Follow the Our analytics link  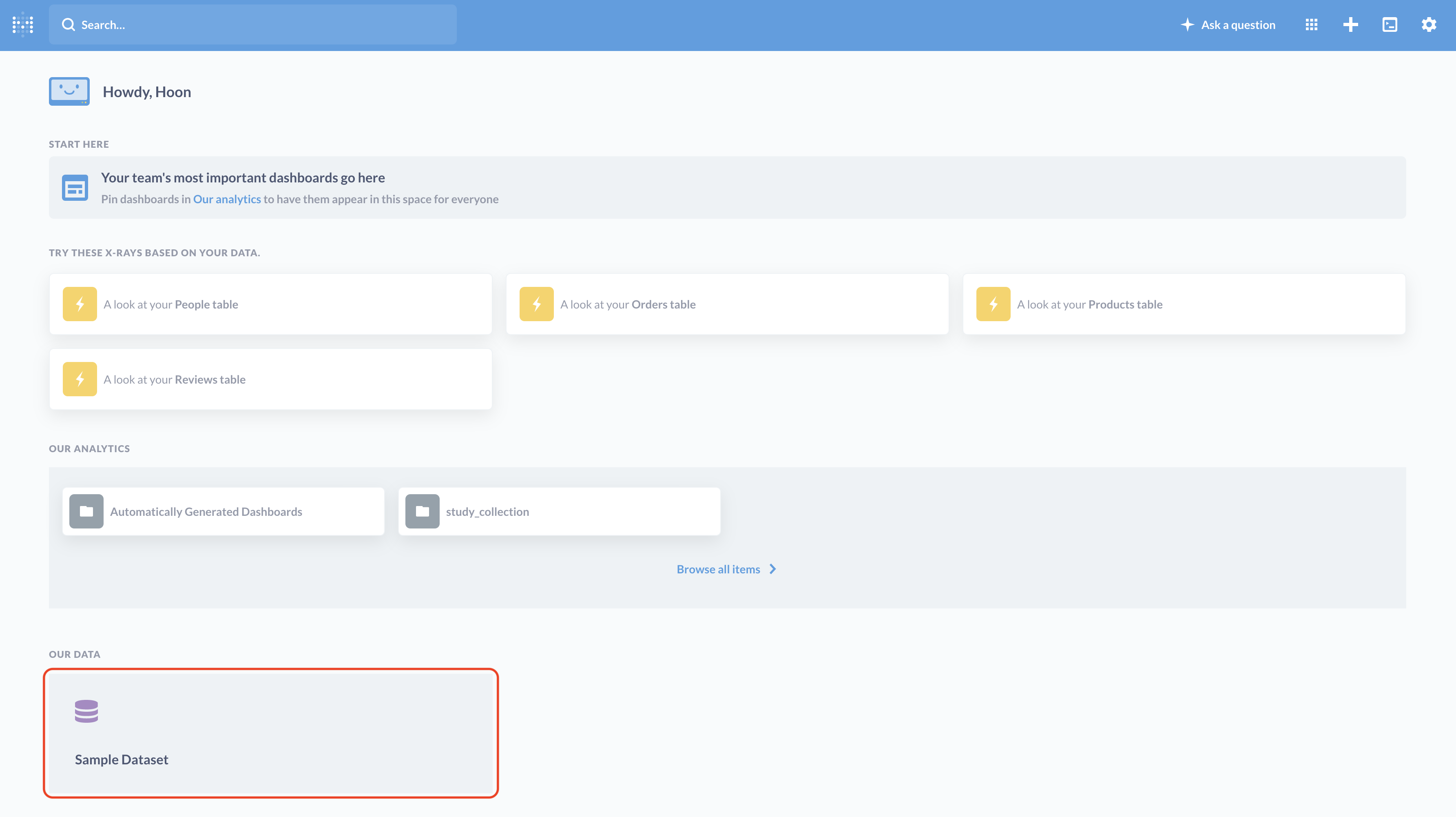point(227,199)
